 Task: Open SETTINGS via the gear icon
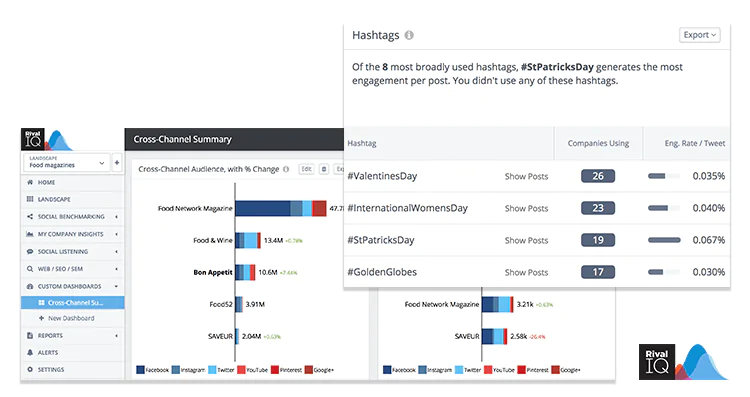click(30, 369)
